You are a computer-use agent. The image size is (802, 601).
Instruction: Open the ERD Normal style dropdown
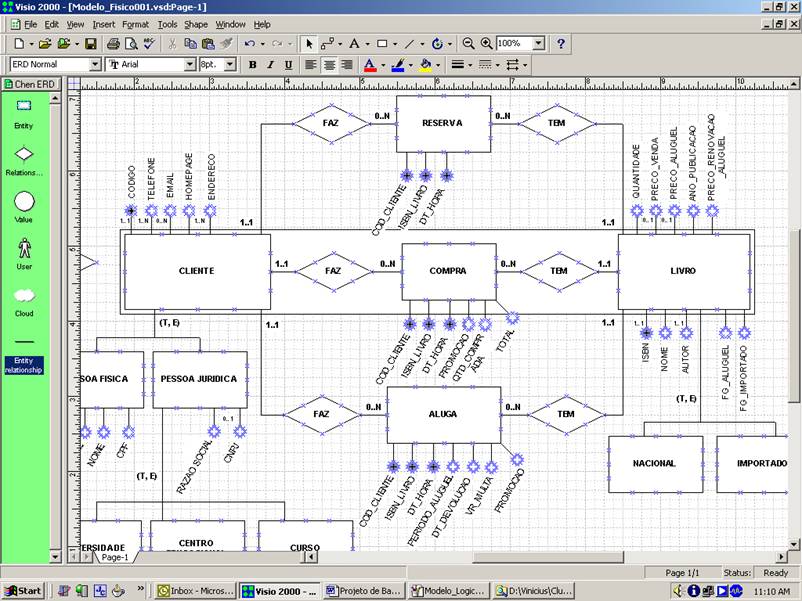pos(95,64)
